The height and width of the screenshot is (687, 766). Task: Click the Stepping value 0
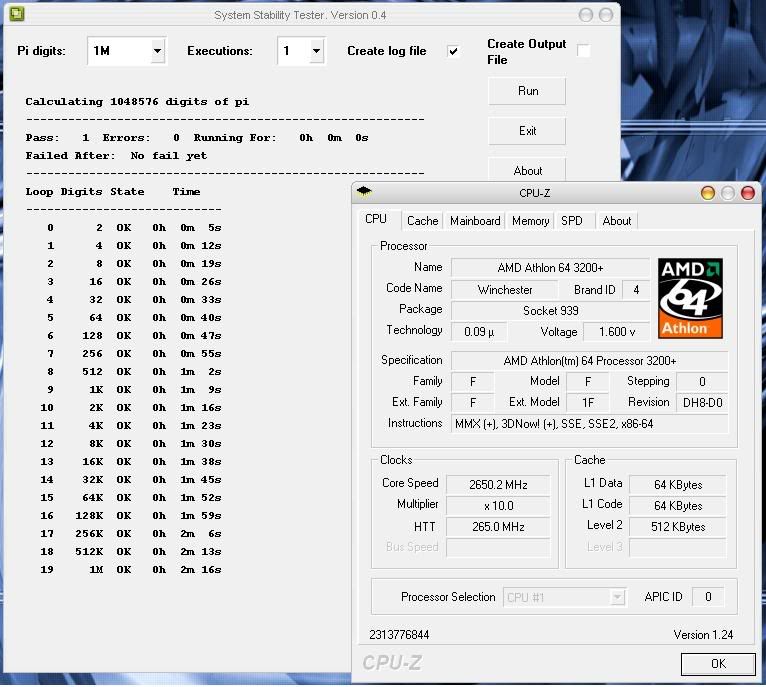702,382
